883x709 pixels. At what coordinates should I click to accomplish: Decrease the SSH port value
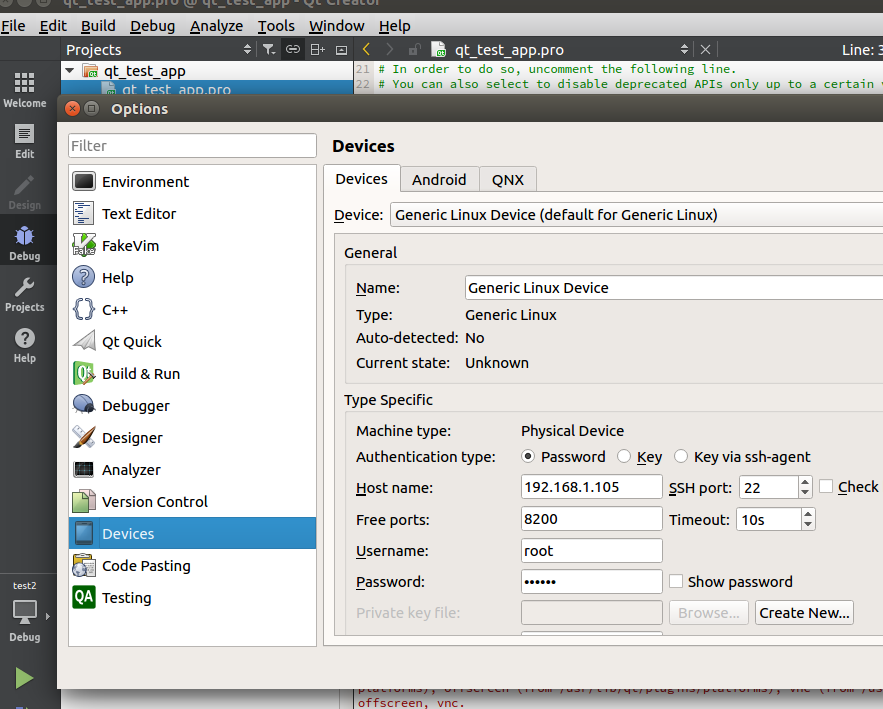tap(805, 492)
